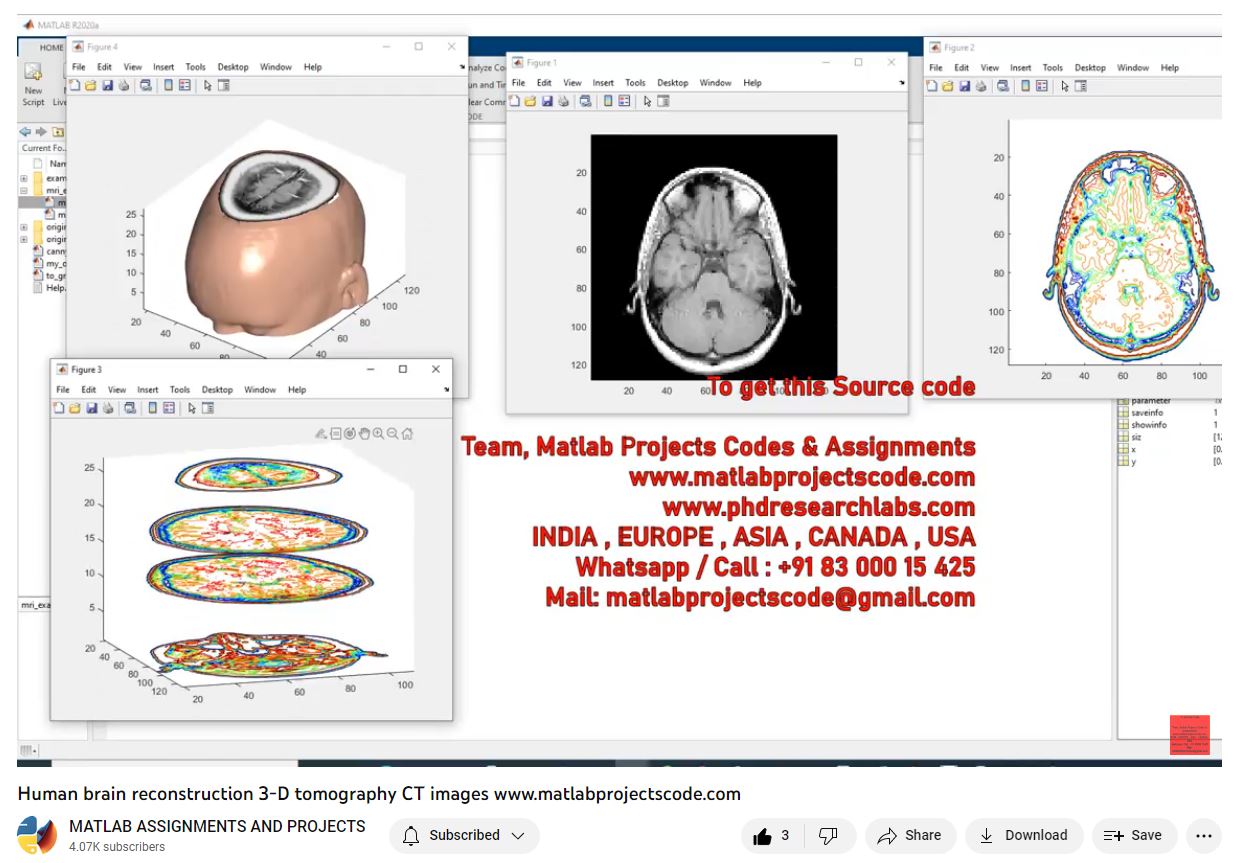The image size is (1240, 863).
Task: Open the Insert menu in Figure 4
Action: click(163, 67)
